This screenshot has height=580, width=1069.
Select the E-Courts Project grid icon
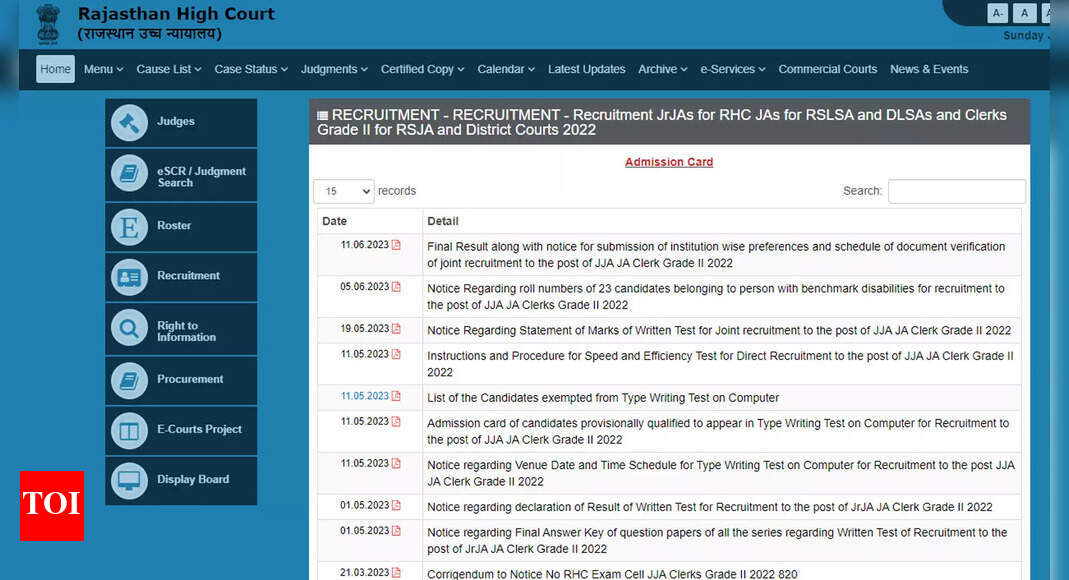[129, 430]
